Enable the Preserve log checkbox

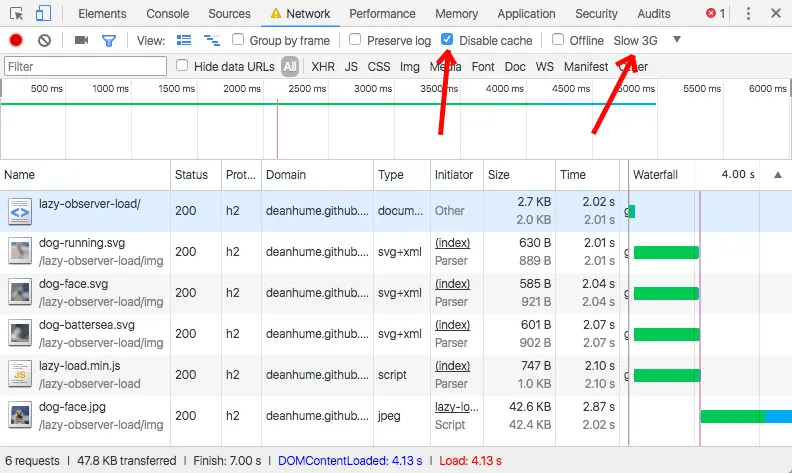pyautogui.click(x=355, y=39)
